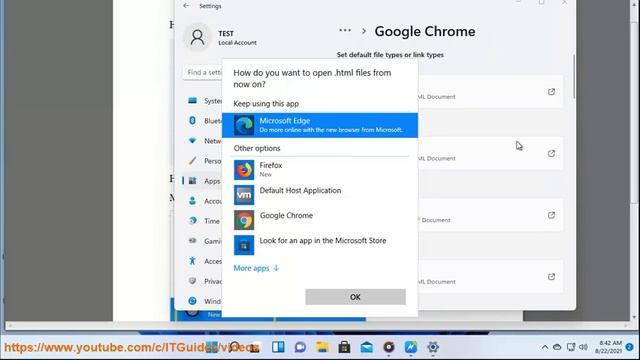
Task: Open the Network settings category
Action: click(x=204, y=140)
